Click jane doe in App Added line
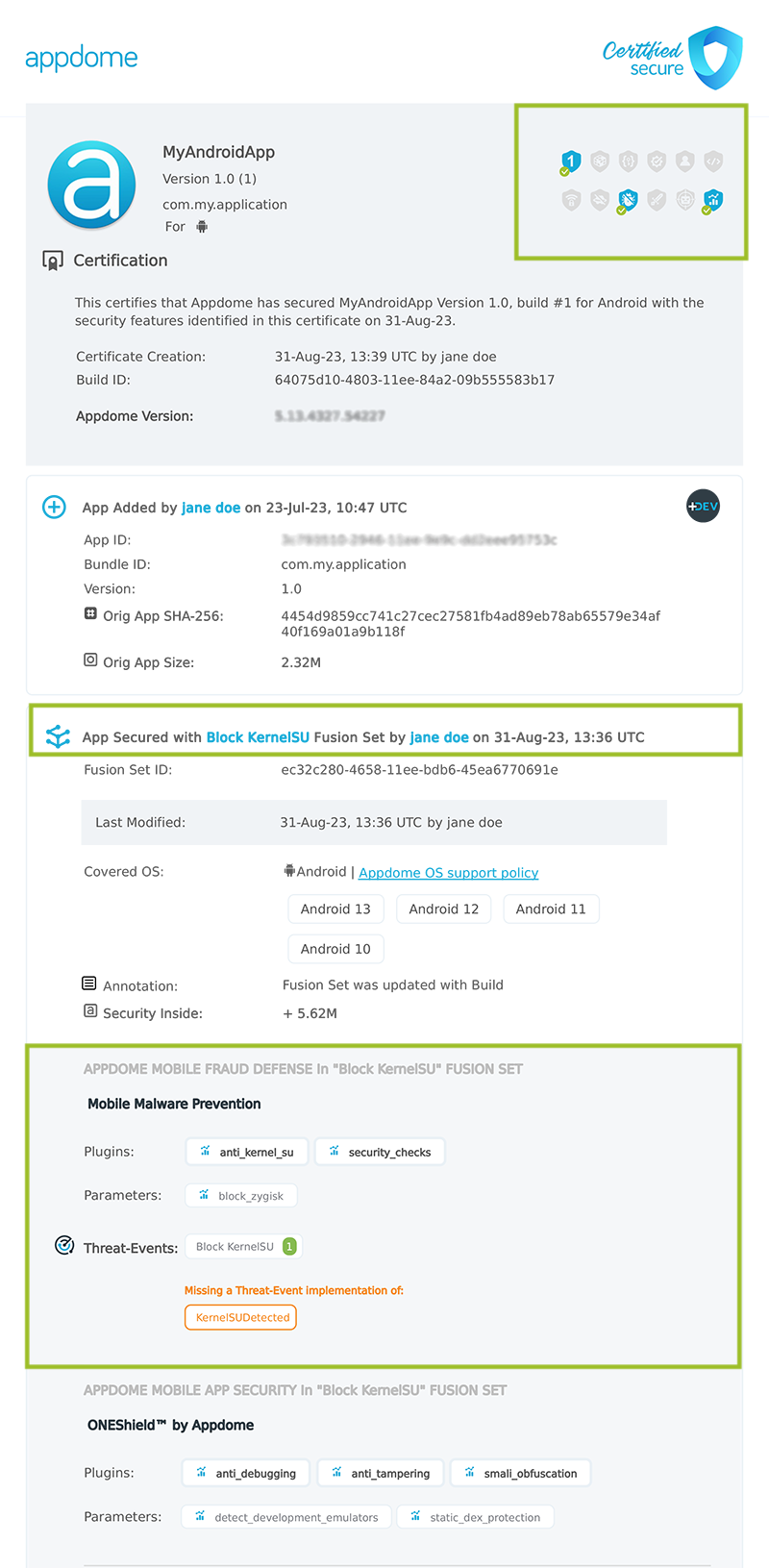Viewport: 769px width, 1568px height. 211,508
